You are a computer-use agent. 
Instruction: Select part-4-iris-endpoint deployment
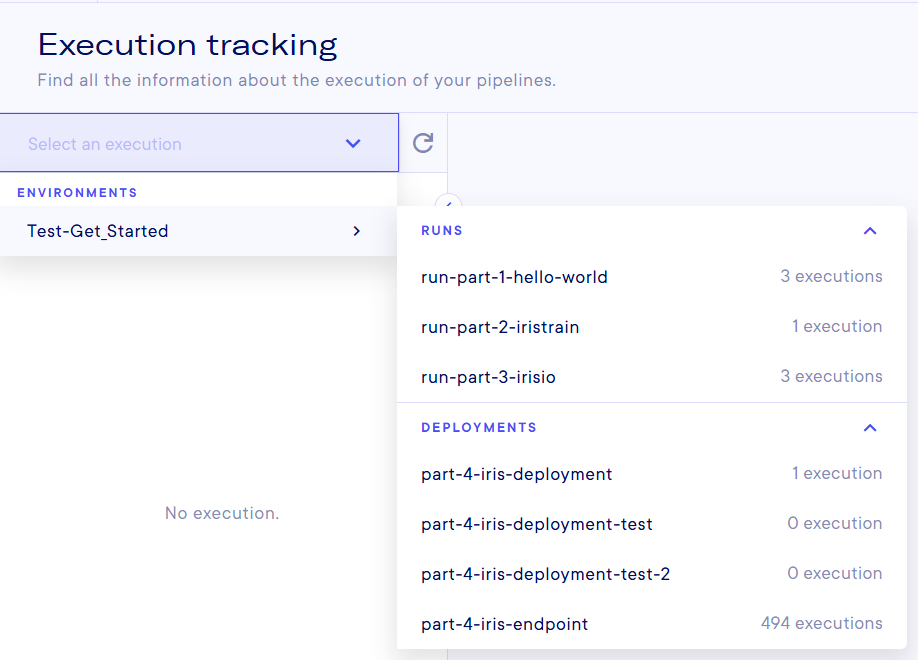pyautogui.click(x=652, y=624)
